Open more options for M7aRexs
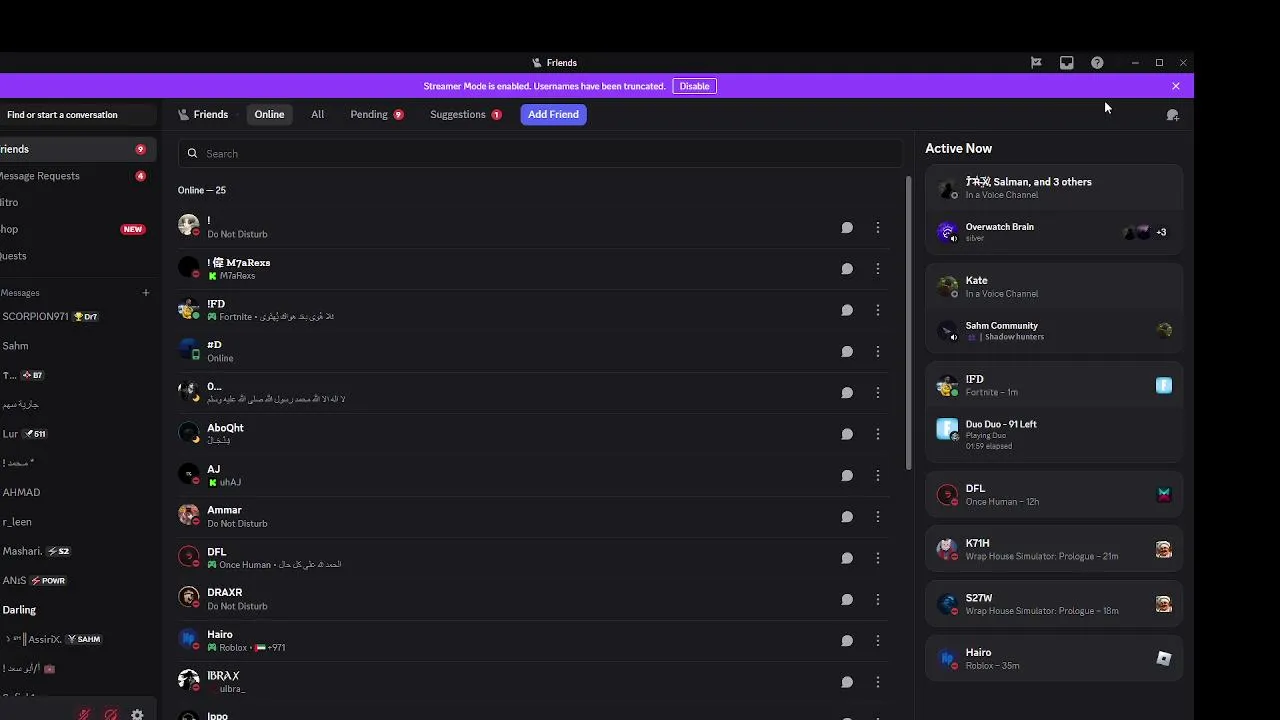Image resolution: width=1280 pixels, height=720 pixels. pyautogui.click(x=878, y=269)
